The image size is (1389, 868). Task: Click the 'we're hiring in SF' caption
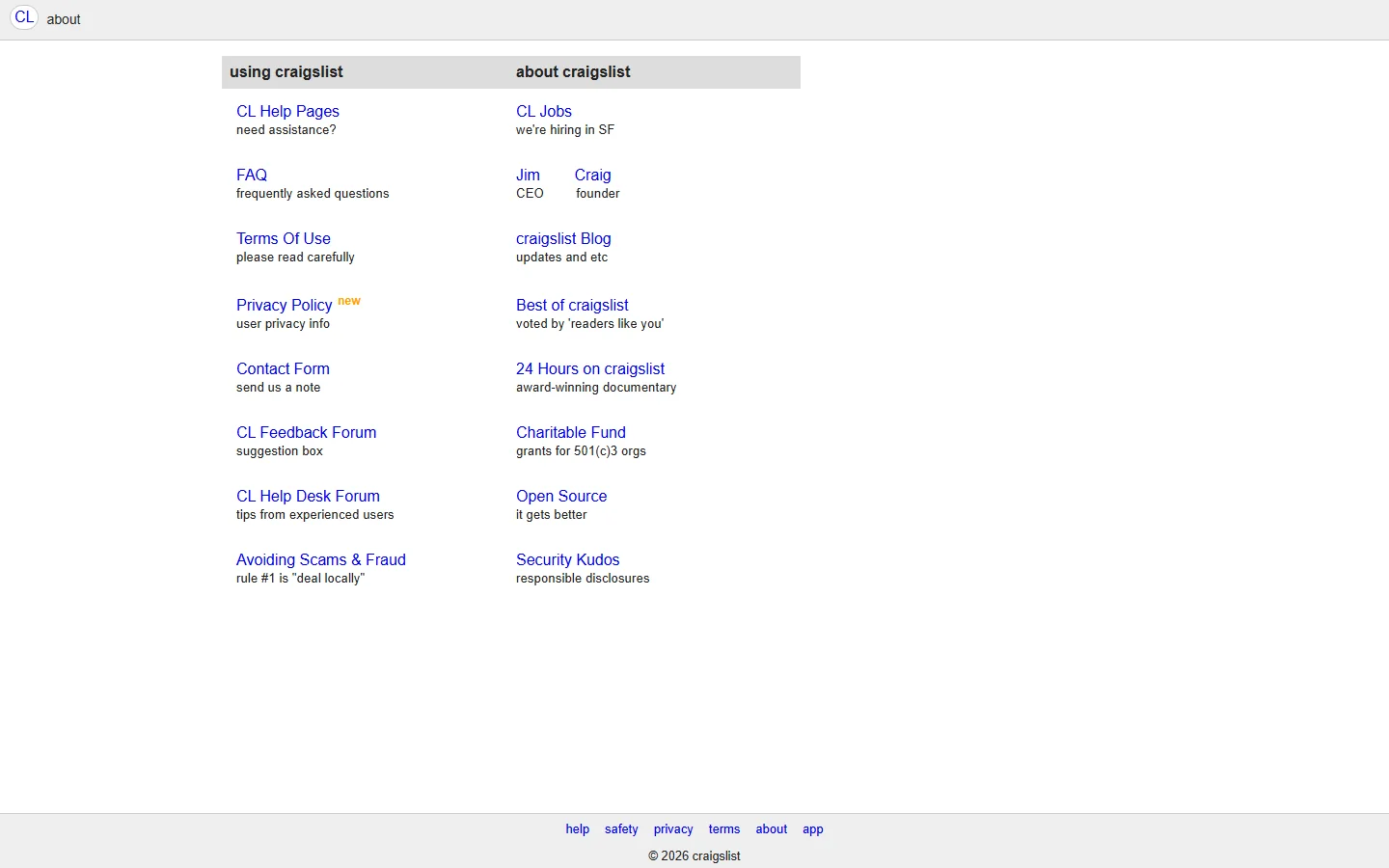[x=565, y=130]
